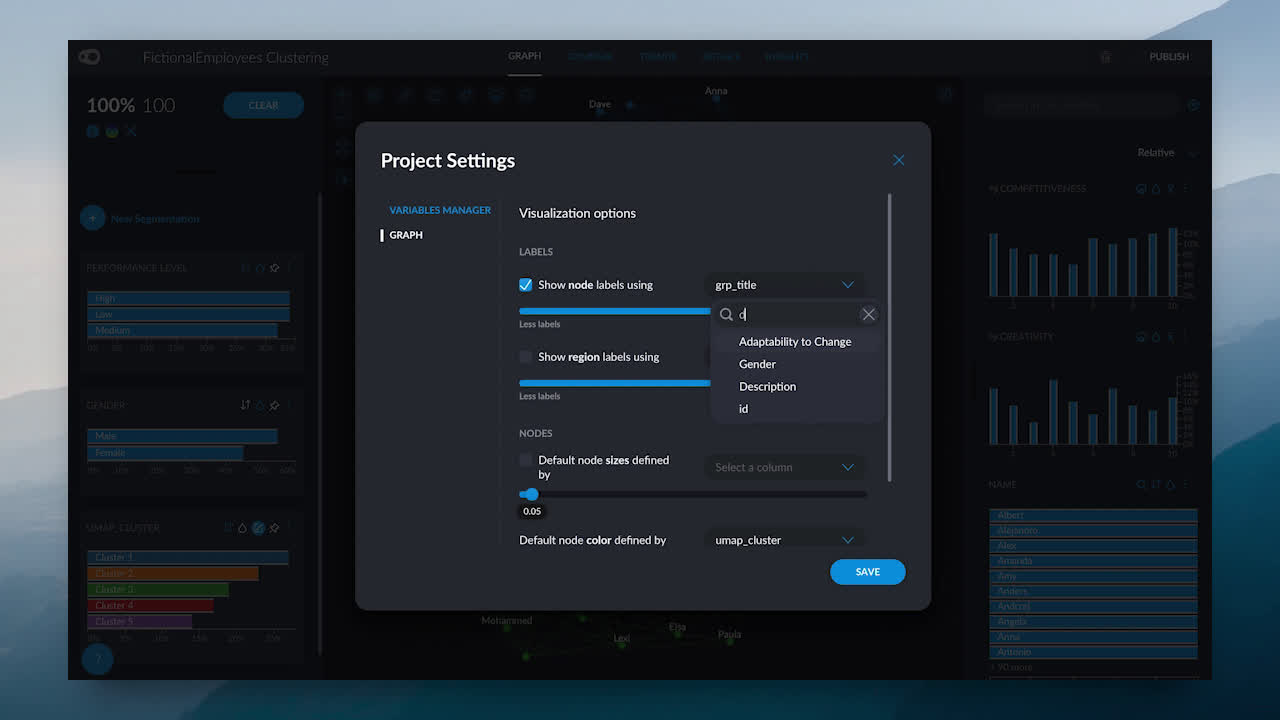1280x720 pixels.
Task: Click the magnifier icon in dropdown search
Action: point(727,314)
